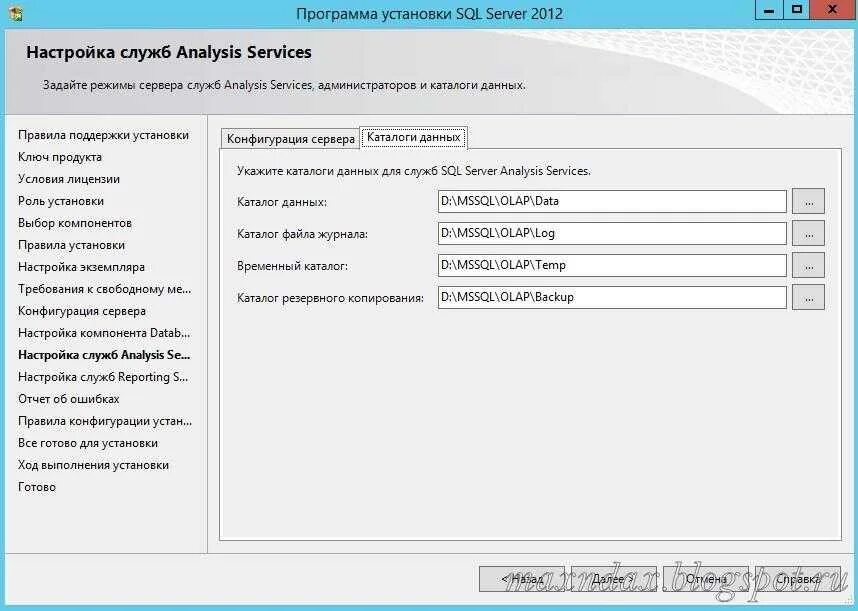Go back with the Назад button
This screenshot has width=858, height=611.
click(x=523, y=579)
